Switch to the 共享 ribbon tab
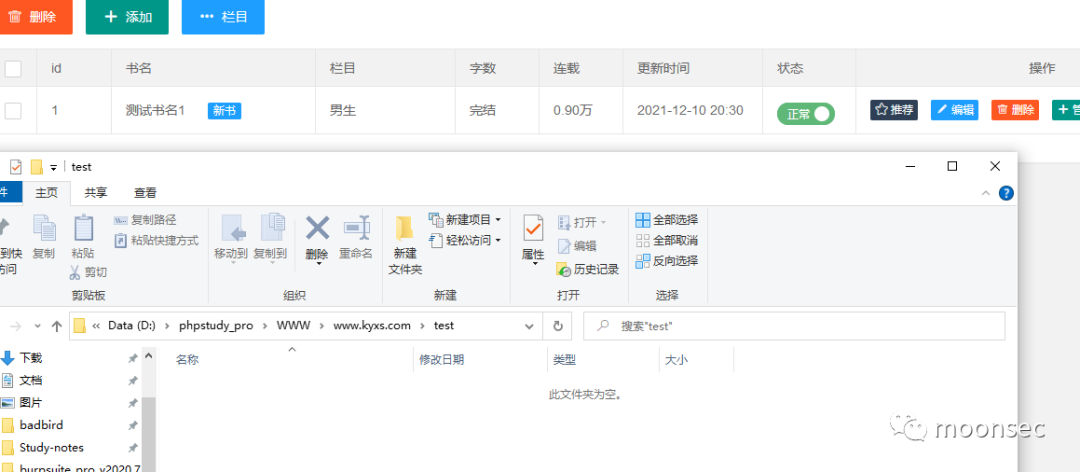The height and width of the screenshot is (472, 1080). pyautogui.click(x=96, y=193)
